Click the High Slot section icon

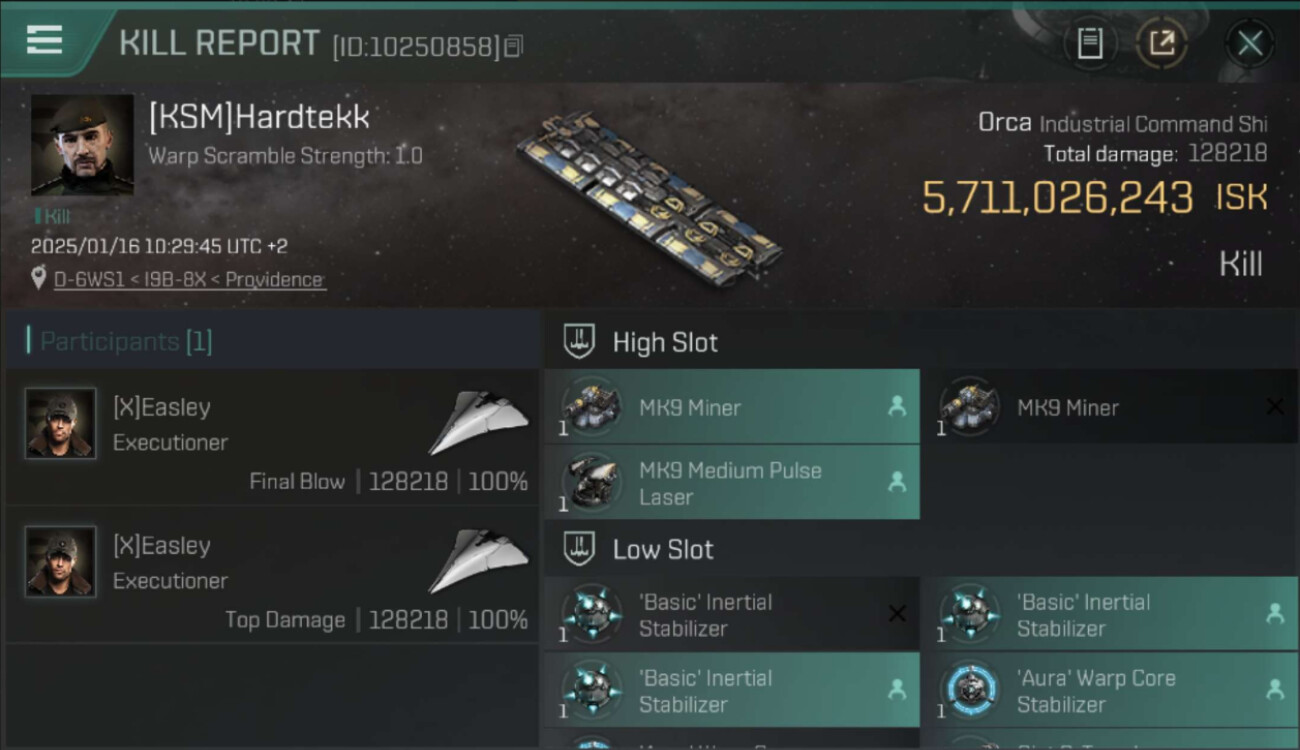click(580, 341)
